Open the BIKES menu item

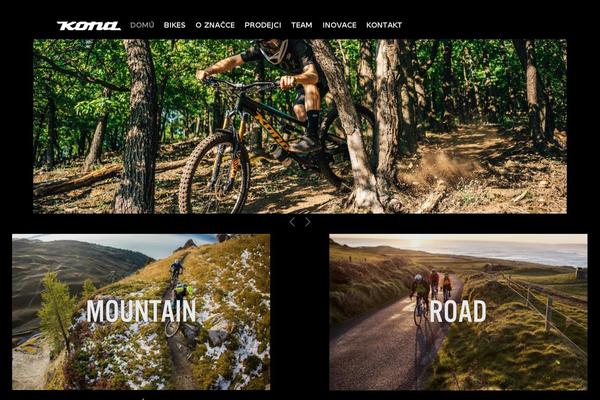coord(174,25)
